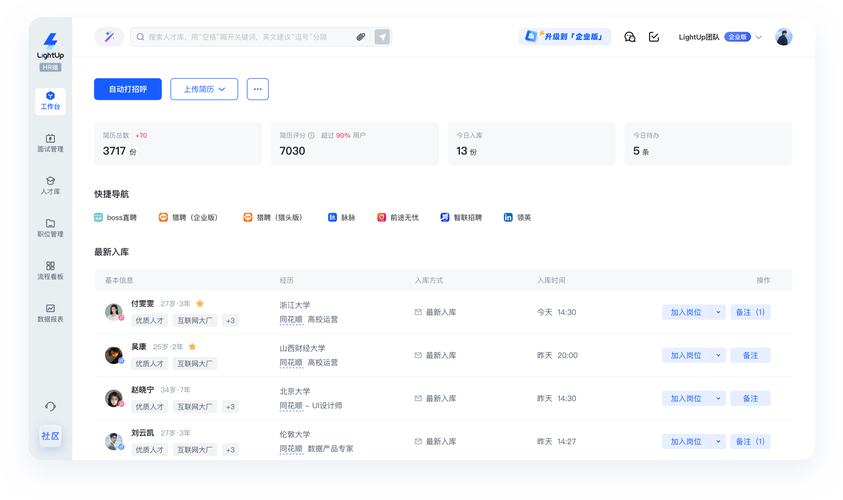Screen dimensions: 843x500
Task: Click the magic wand AI icon
Action: pyautogui.click(x=109, y=37)
